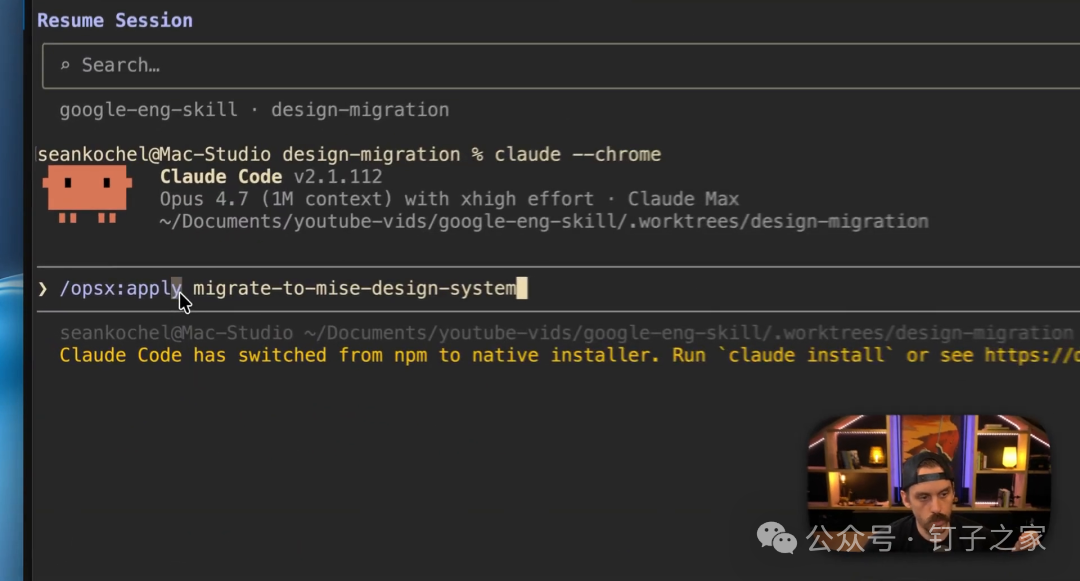Select the google-eng-skill · design-migration session
1080x581 pixels.
click(254, 110)
